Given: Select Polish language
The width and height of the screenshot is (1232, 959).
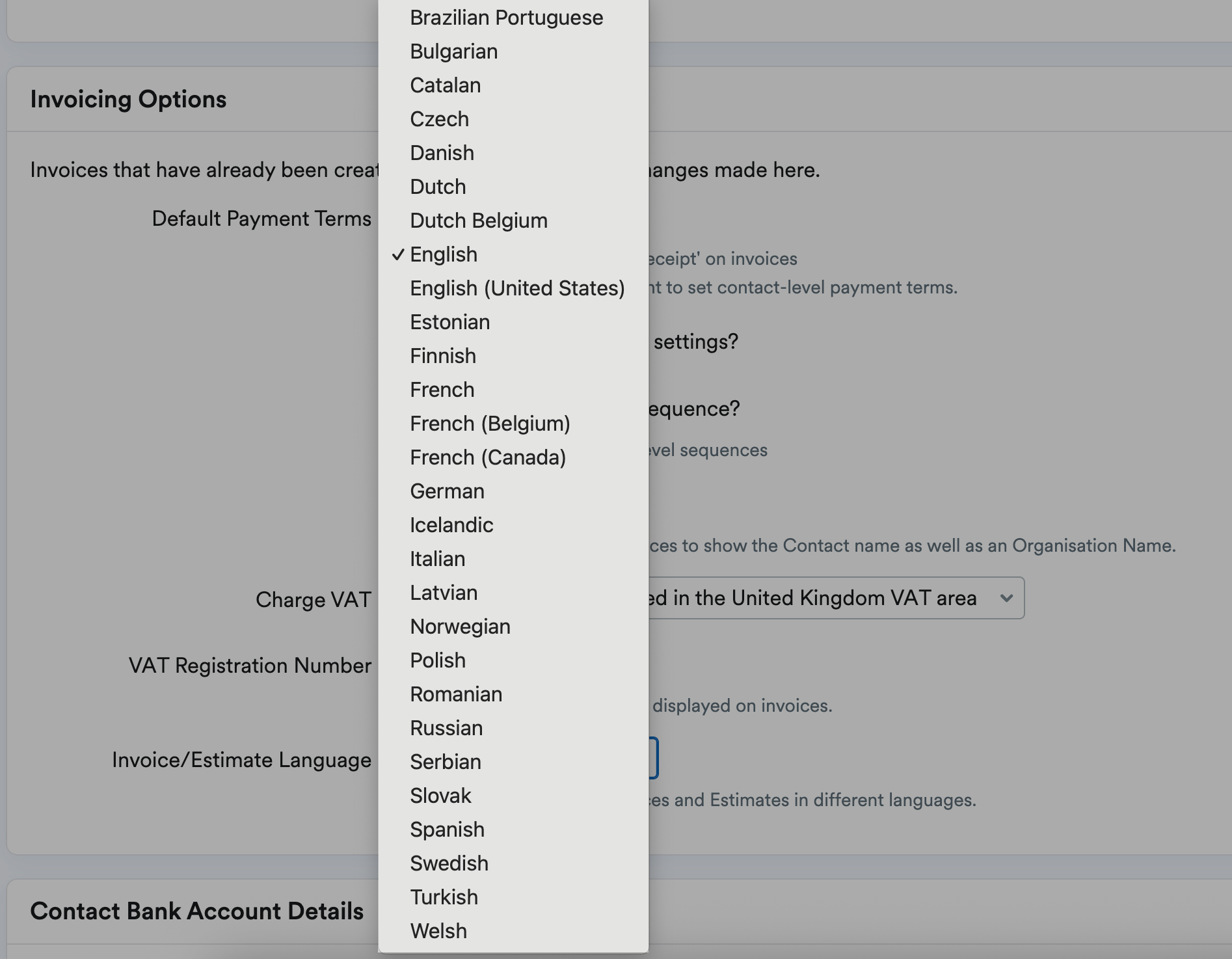Looking at the screenshot, I should coord(513,660).
